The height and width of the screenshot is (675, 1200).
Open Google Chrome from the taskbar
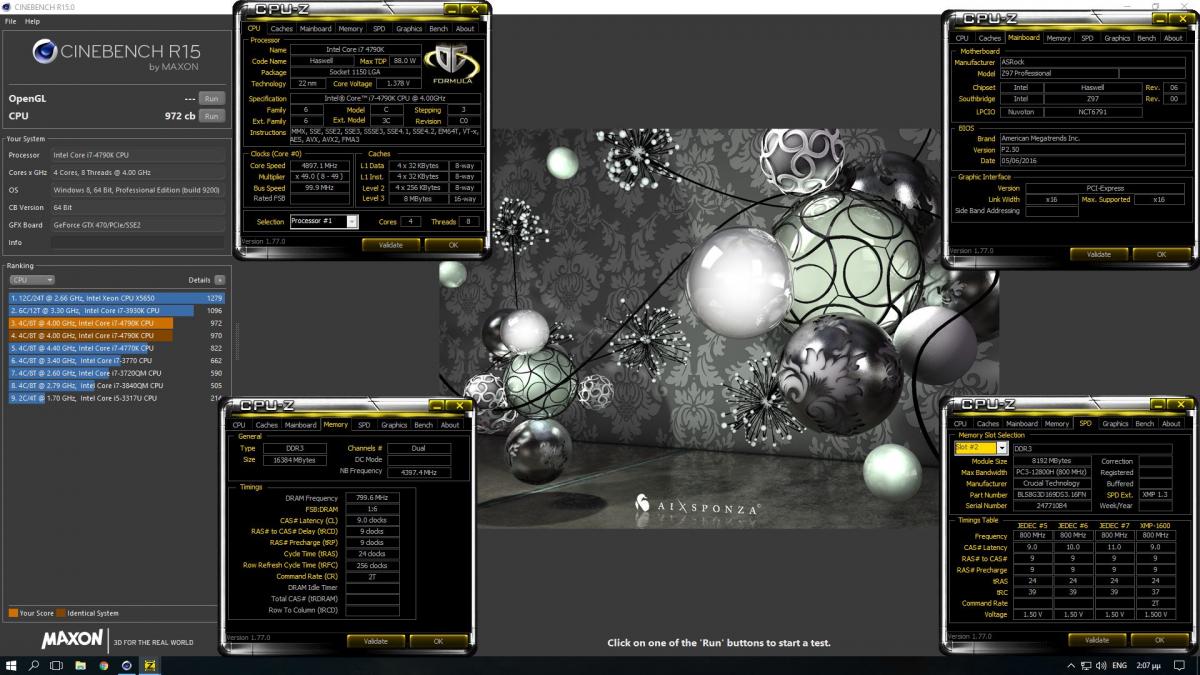point(103,665)
